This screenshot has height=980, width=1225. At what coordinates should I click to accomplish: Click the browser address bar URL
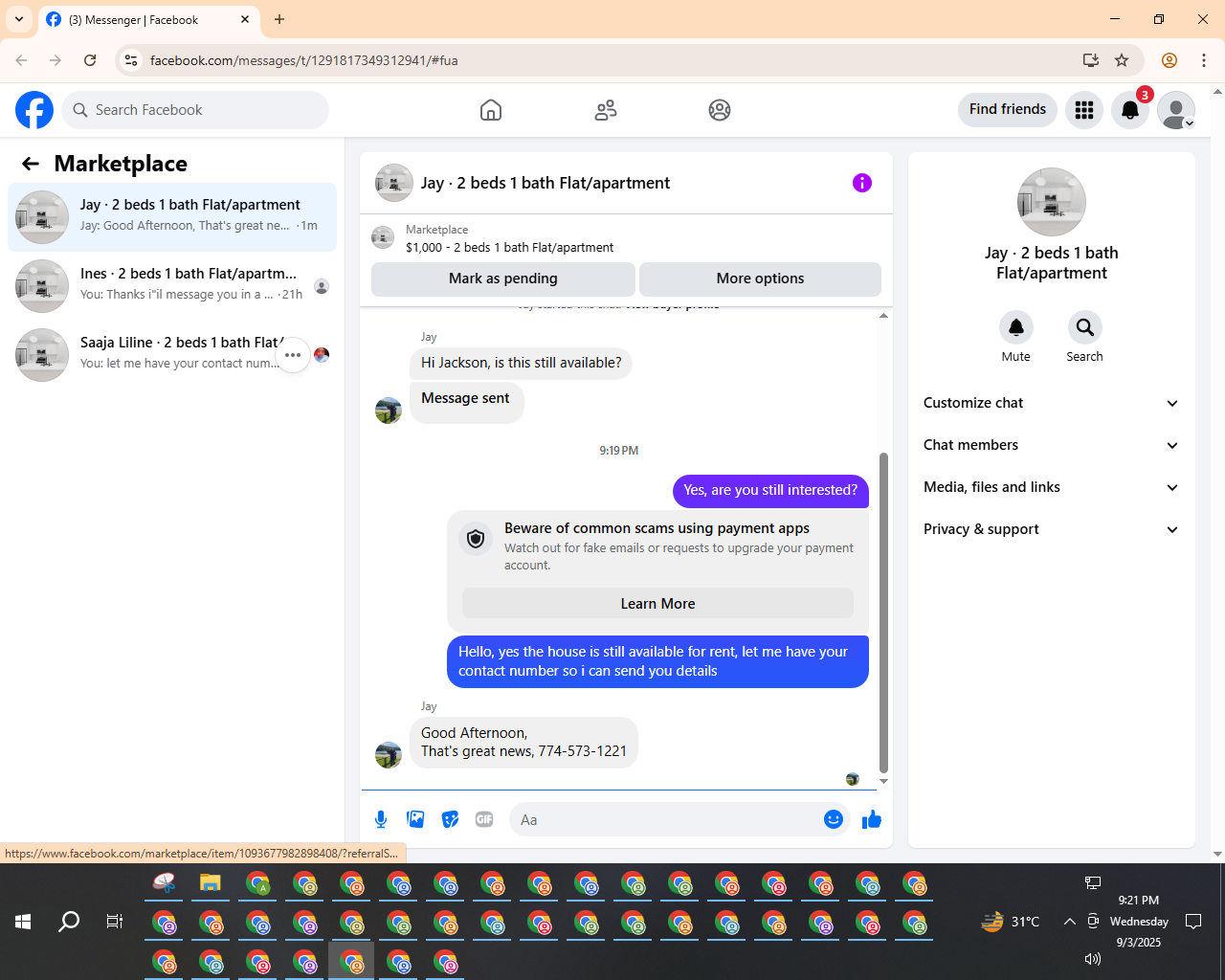coord(304,60)
